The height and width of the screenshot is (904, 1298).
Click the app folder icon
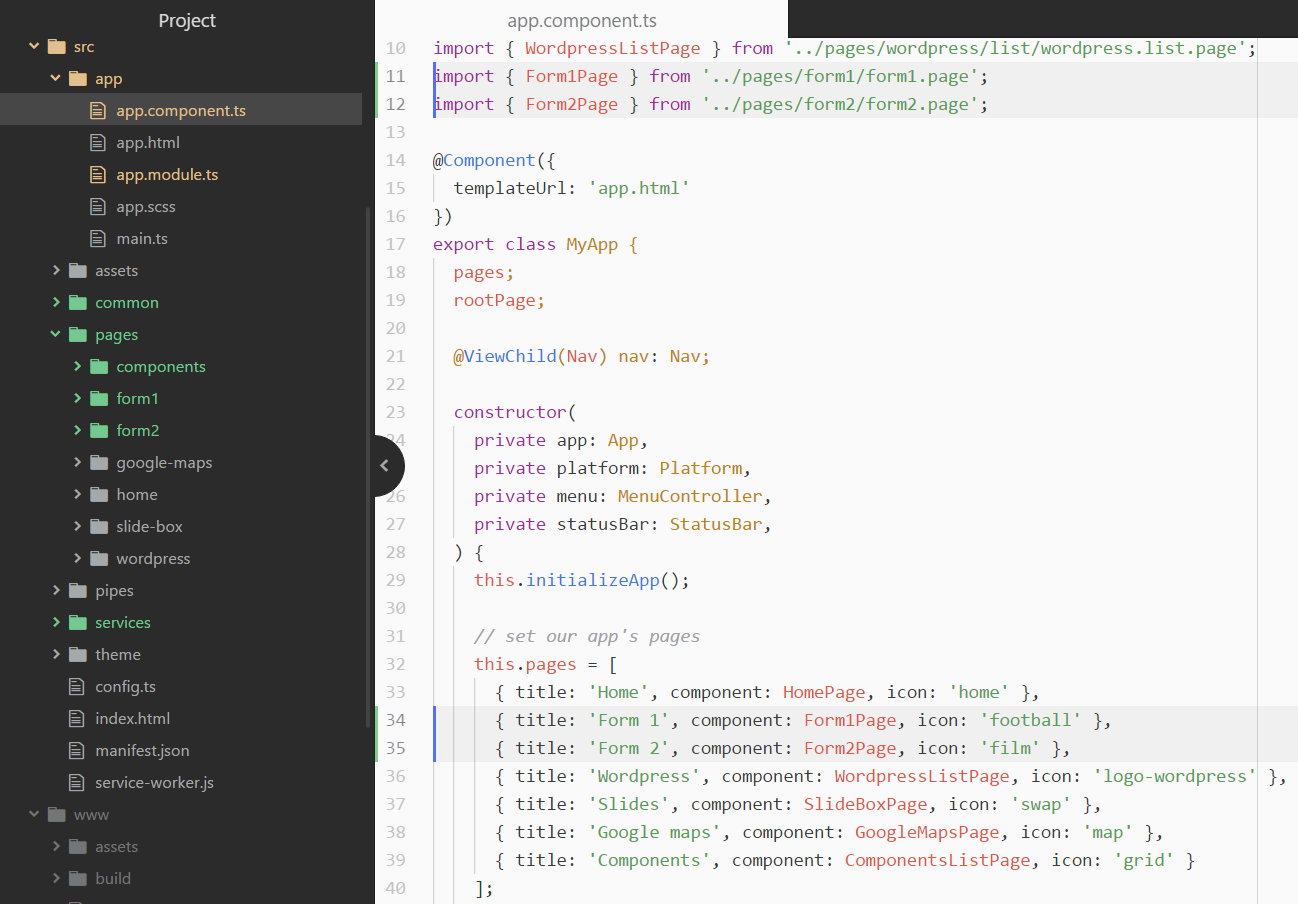click(78, 78)
